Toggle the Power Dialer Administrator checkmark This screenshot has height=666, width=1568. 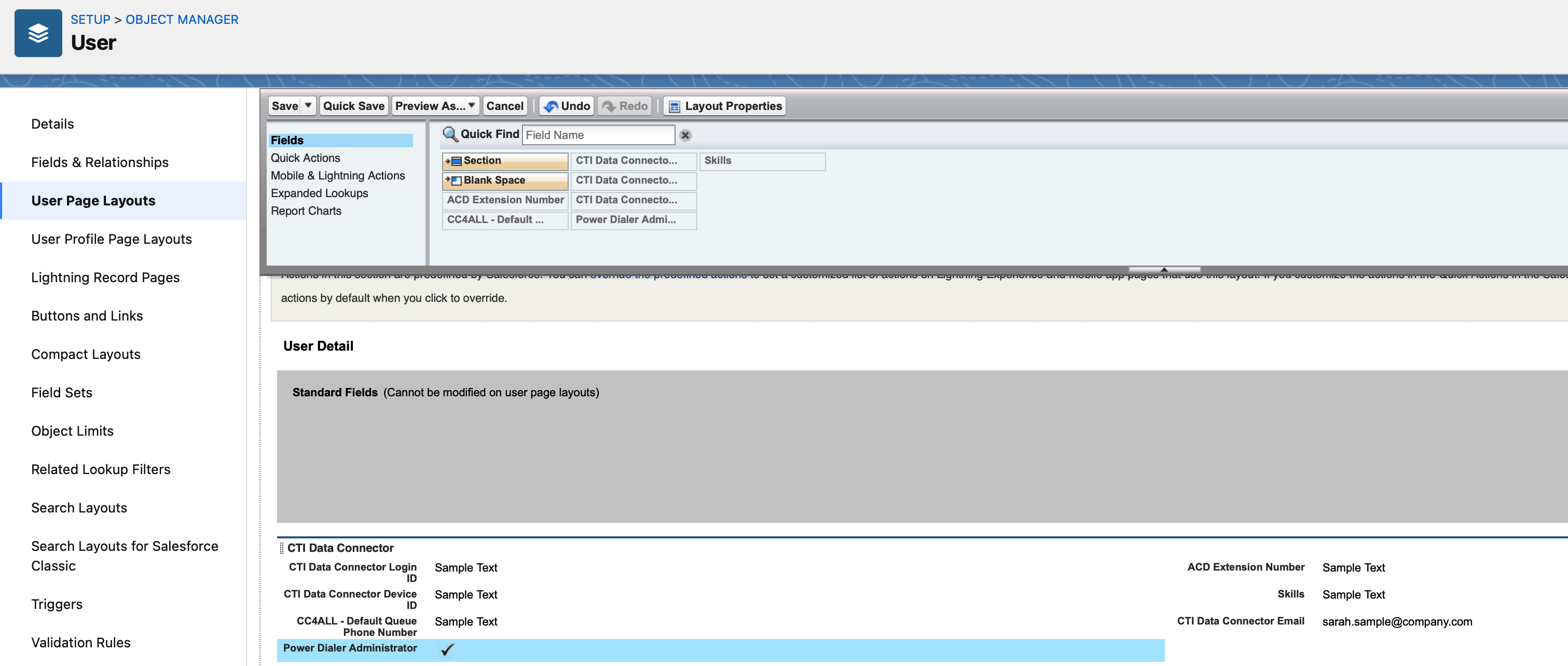447,649
